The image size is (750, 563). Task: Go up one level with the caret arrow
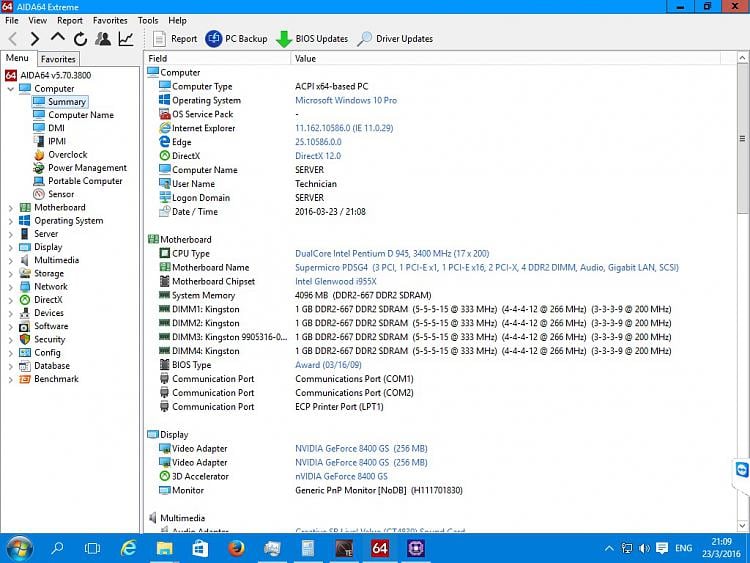coord(57,37)
